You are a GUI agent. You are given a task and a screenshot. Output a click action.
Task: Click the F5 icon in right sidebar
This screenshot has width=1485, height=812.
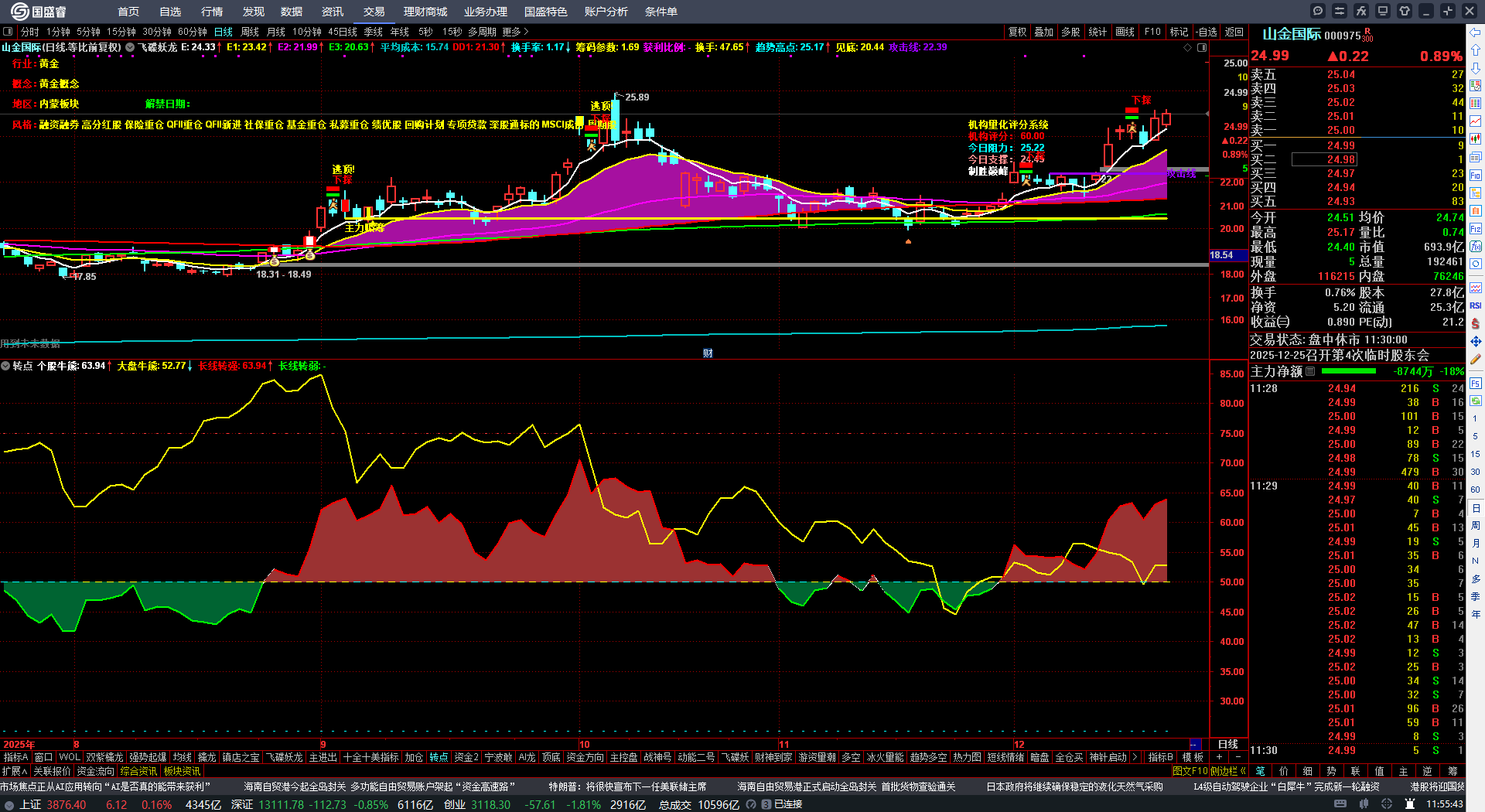tap(1476, 383)
